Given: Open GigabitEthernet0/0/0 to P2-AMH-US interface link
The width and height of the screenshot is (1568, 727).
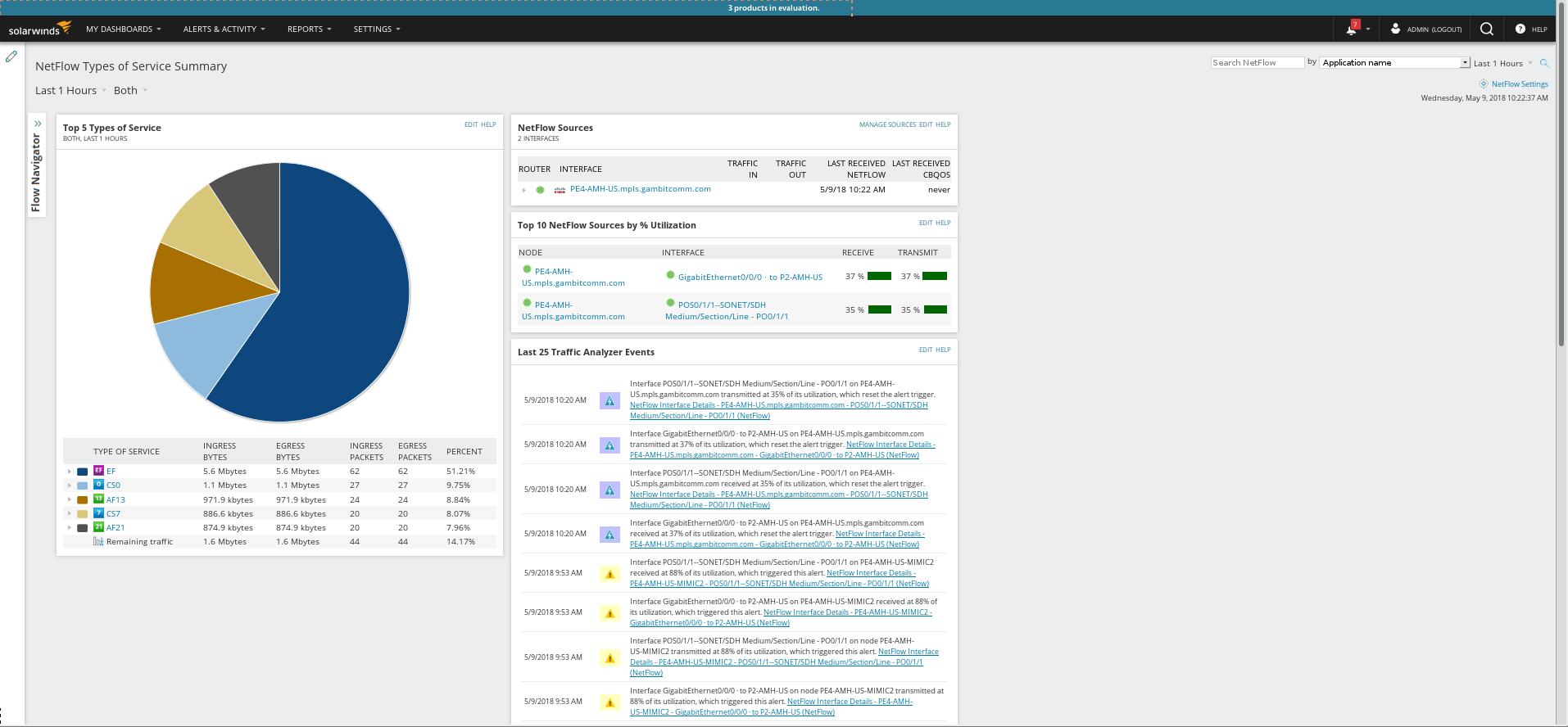Looking at the screenshot, I should pos(750,278).
